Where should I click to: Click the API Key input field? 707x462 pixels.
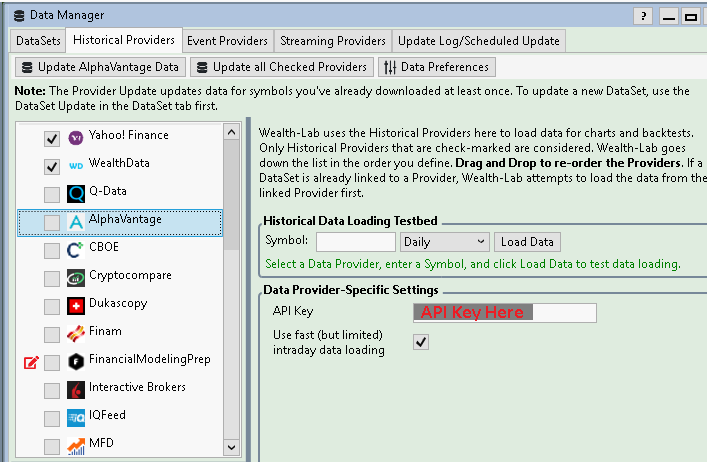505,312
